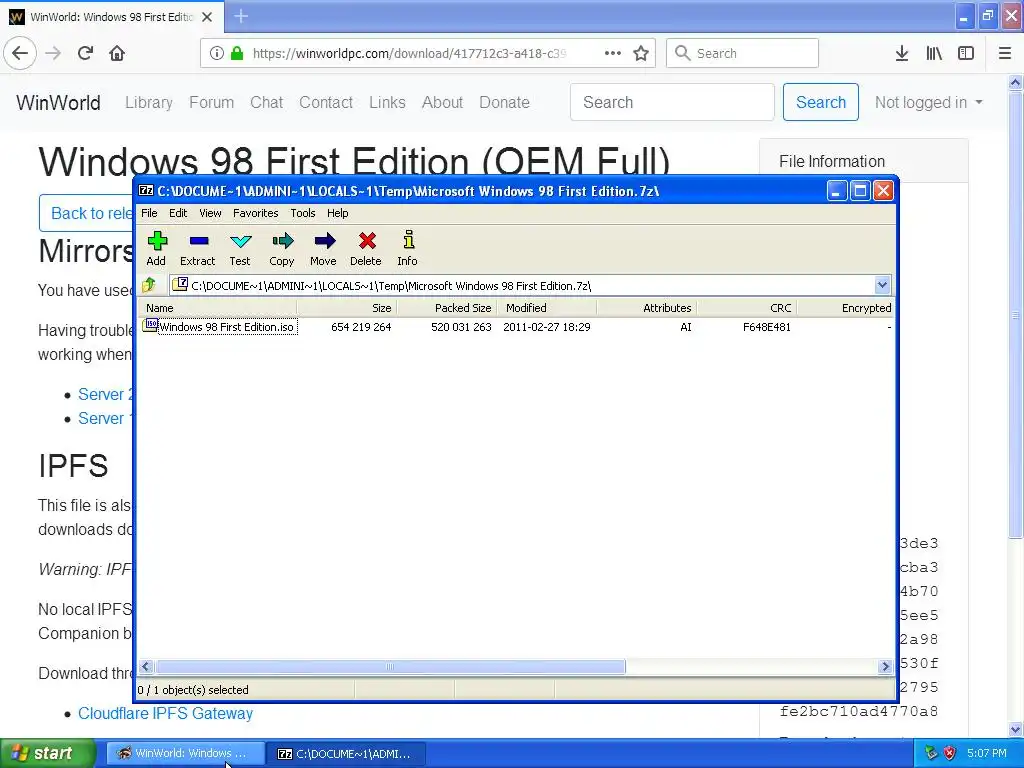This screenshot has width=1024, height=768.
Task: Switch to WinWorld taskbar button
Action: click(x=185, y=753)
